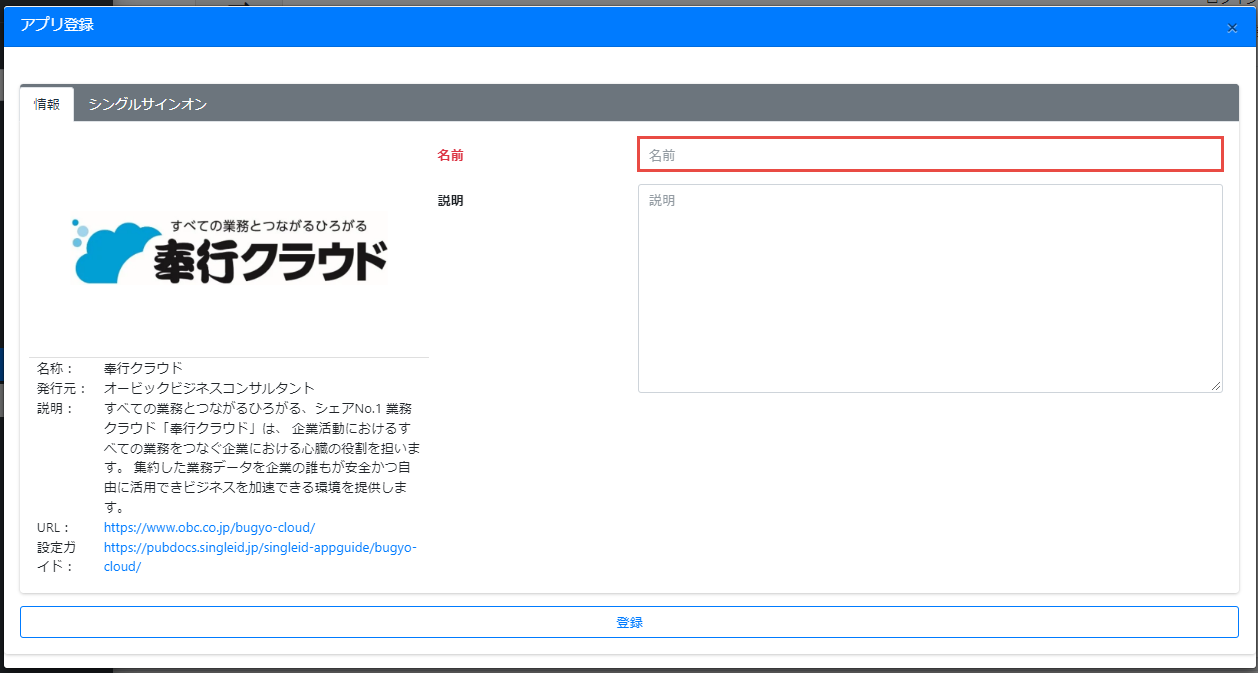Click the app description paragraph text

coord(260,458)
